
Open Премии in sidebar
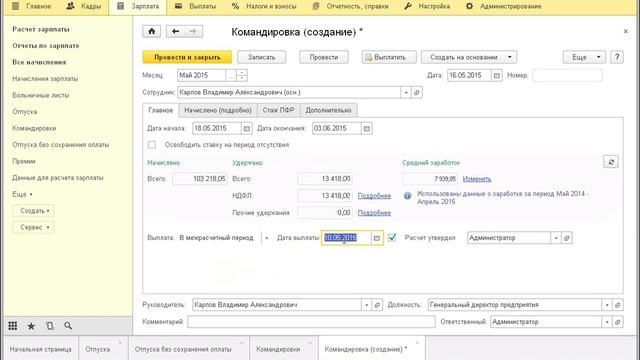point(24,161)
